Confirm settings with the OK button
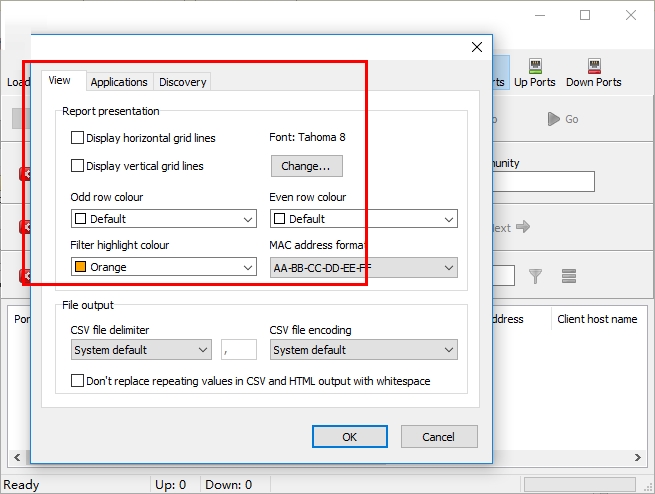The image size is (655, 494). tap(350, 437)
